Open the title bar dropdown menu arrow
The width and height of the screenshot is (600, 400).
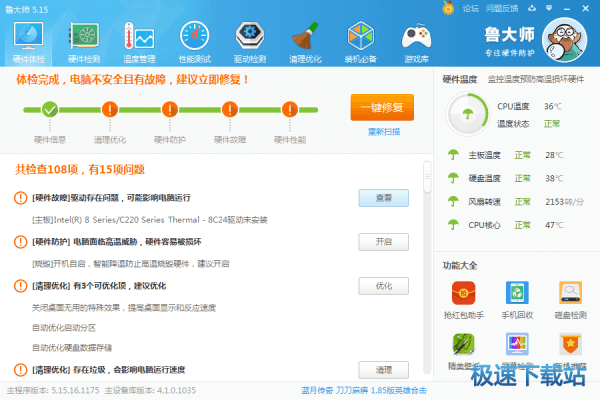point(549,8)
